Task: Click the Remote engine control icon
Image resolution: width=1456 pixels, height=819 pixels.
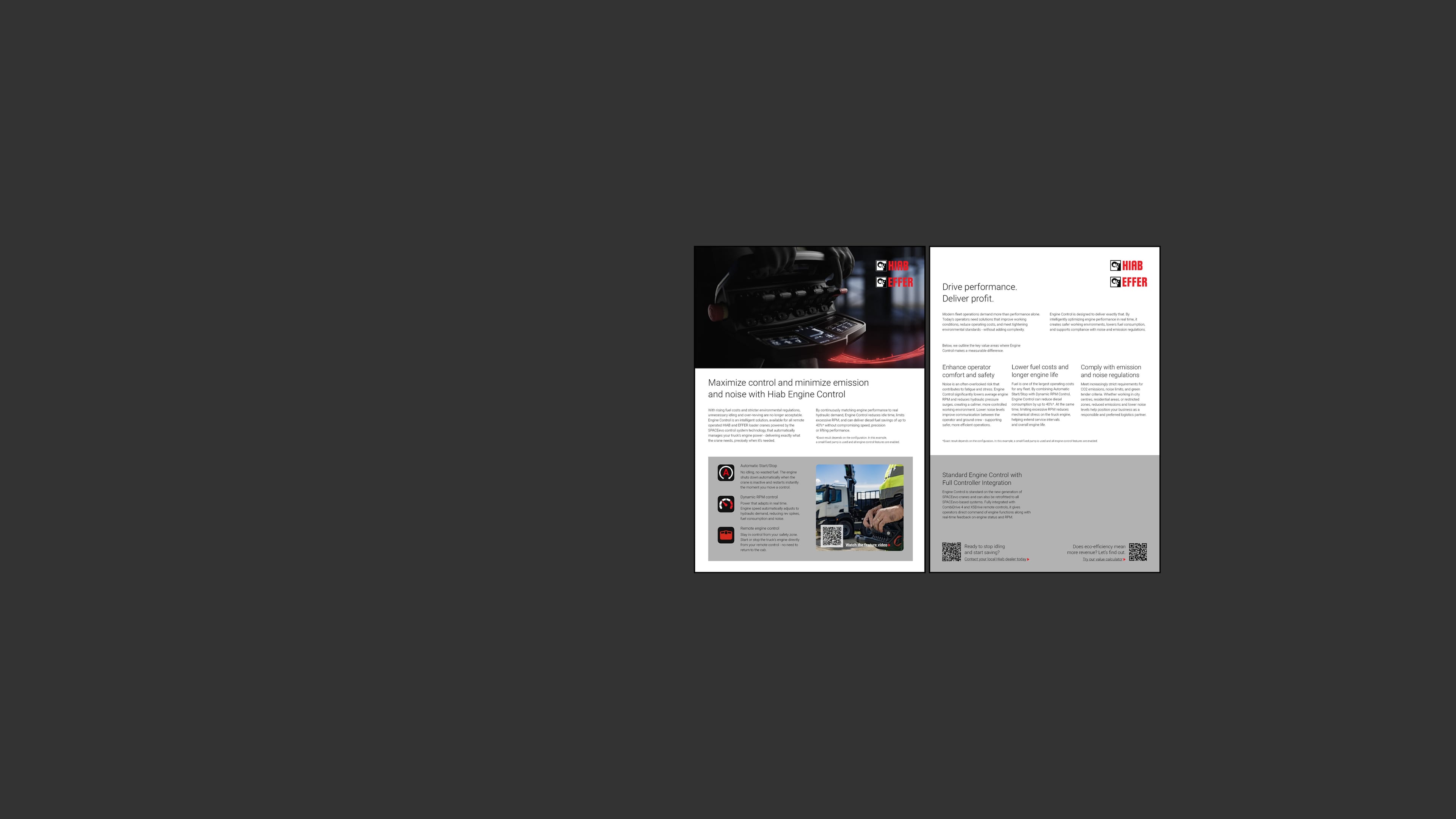Action: pos(726,535)
